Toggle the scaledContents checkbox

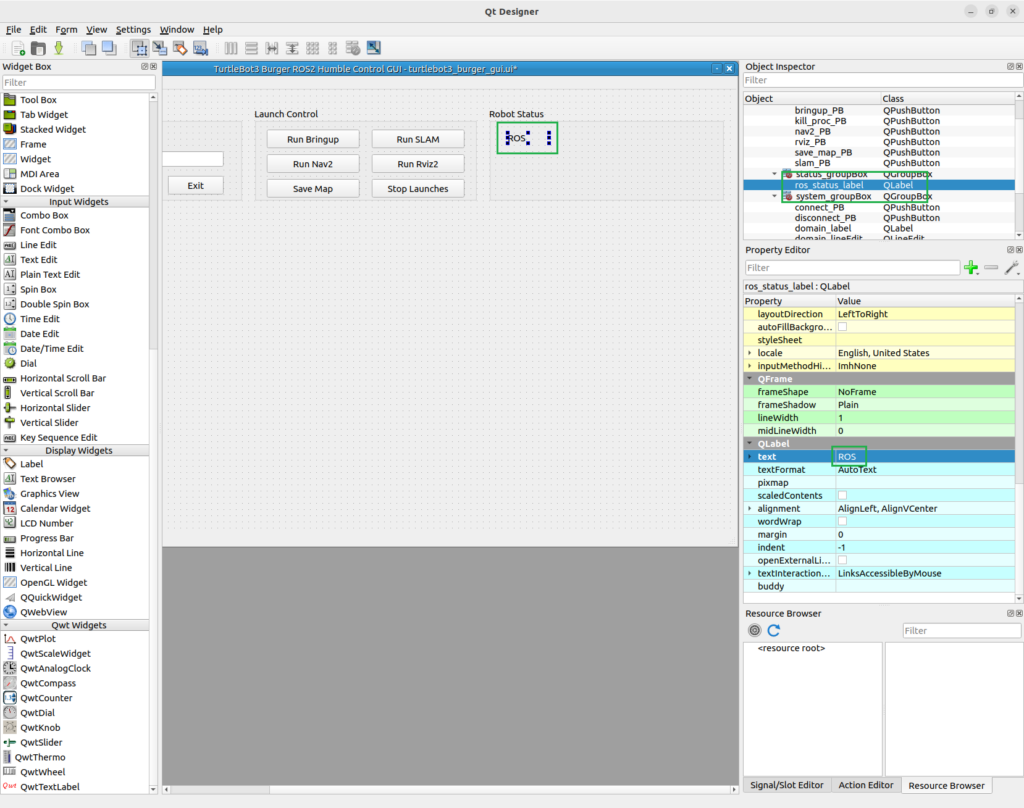point(842,495)
